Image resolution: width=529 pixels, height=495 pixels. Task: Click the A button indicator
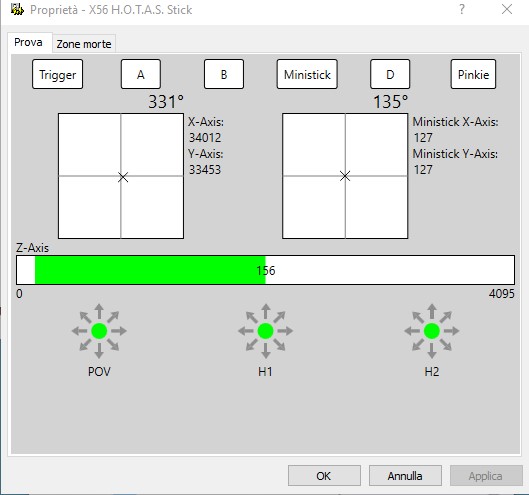[x=141, y=74]
